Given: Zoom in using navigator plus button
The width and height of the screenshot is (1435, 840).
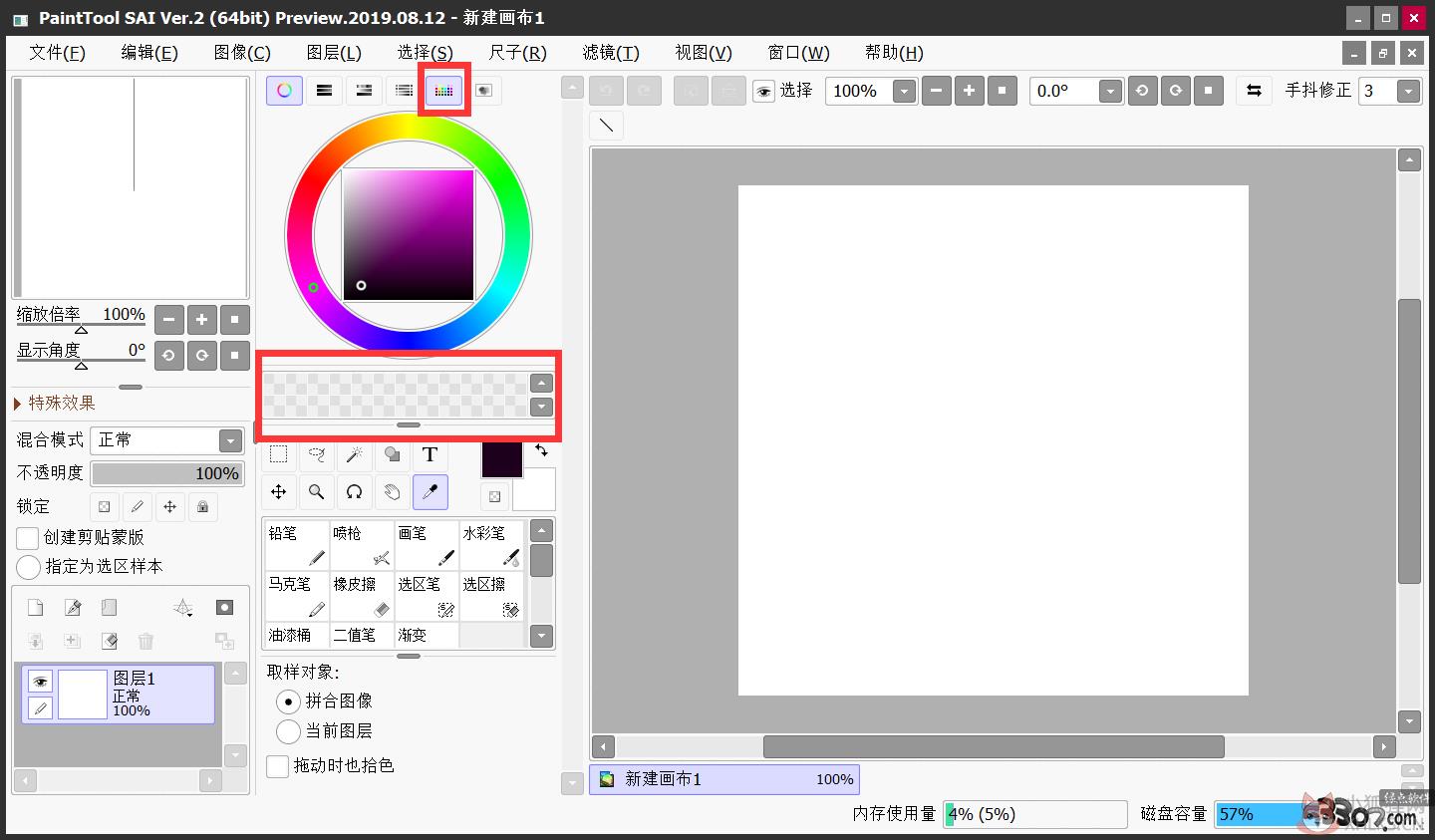Looking at the screenshot, I should click(201, 320).
